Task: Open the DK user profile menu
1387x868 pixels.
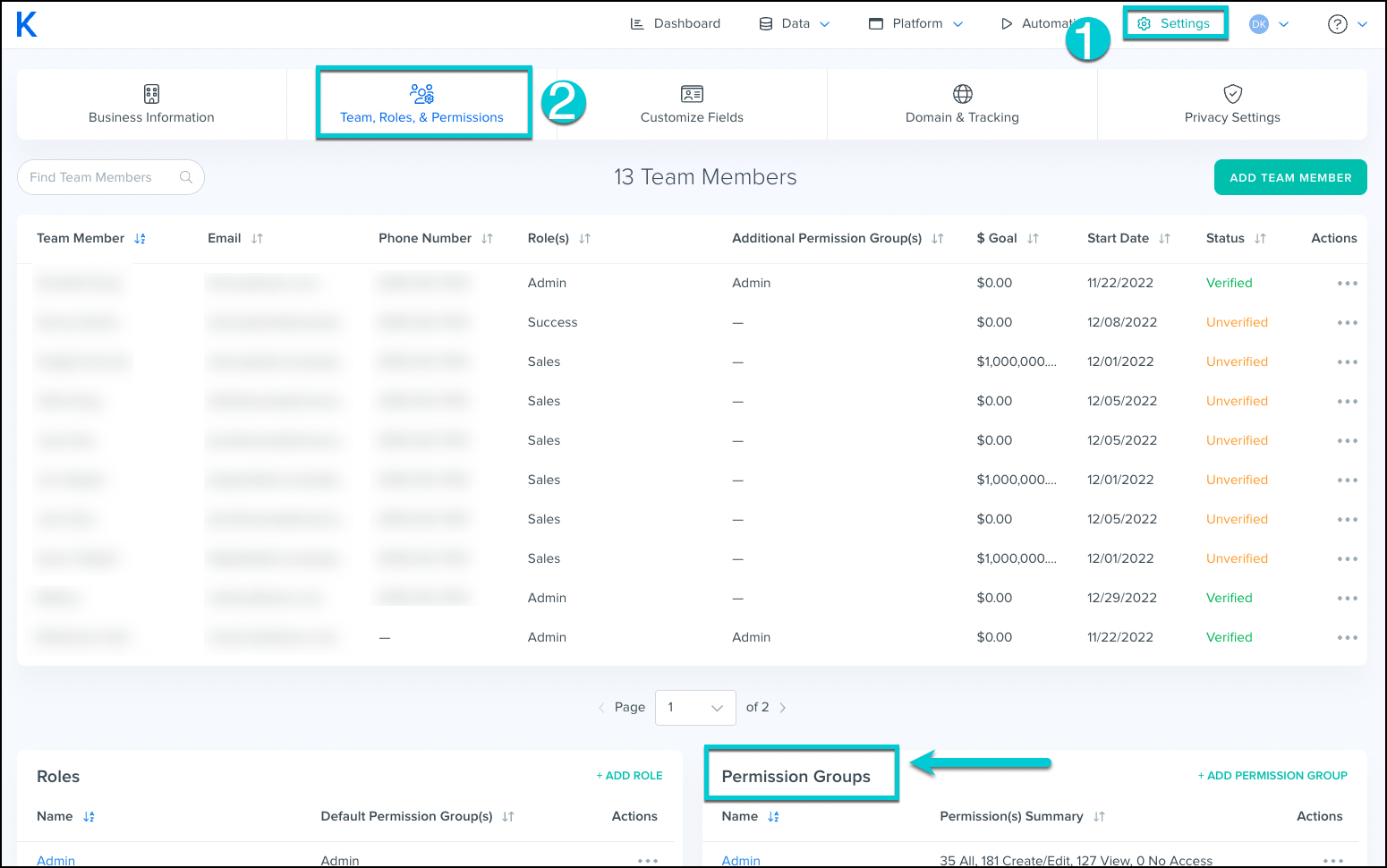Action: click(1269, 24)
